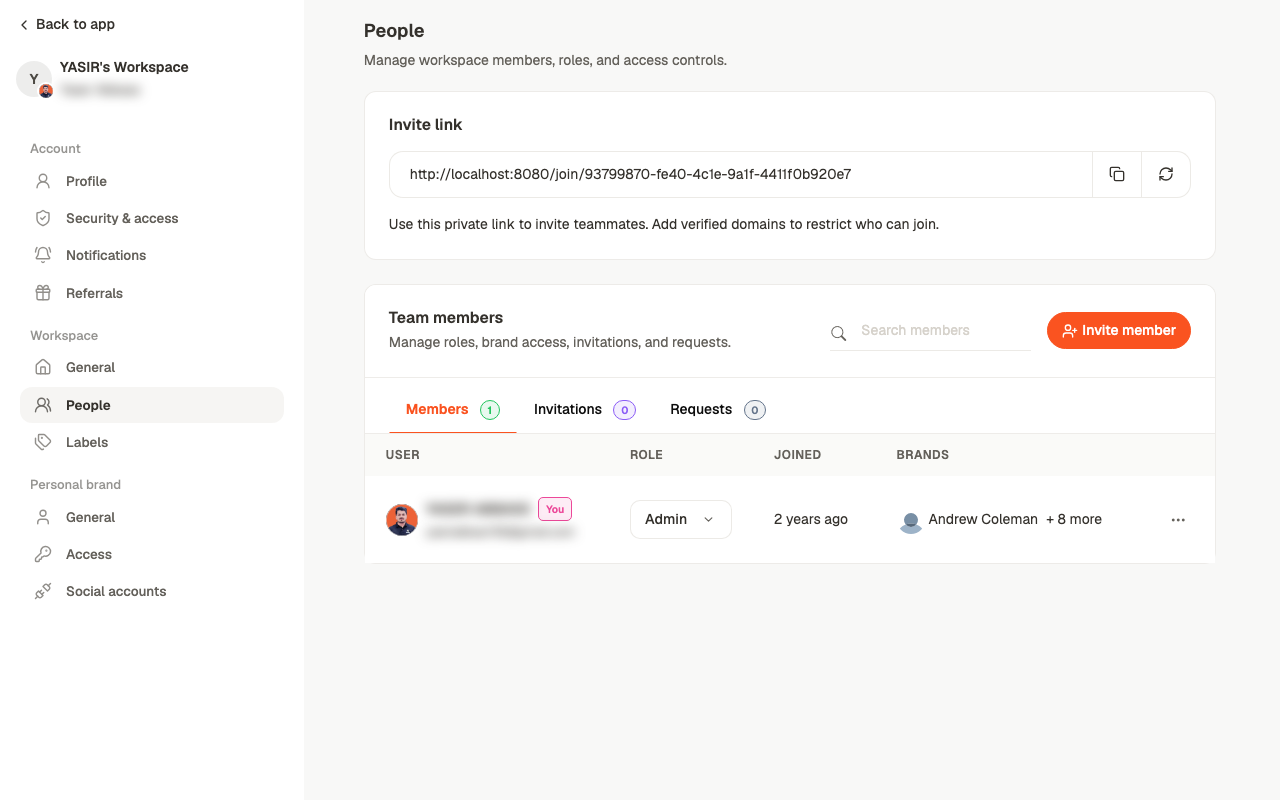Switch to the Invitations tab
Screen dimensions: 1280x800
tap(584, 409)
